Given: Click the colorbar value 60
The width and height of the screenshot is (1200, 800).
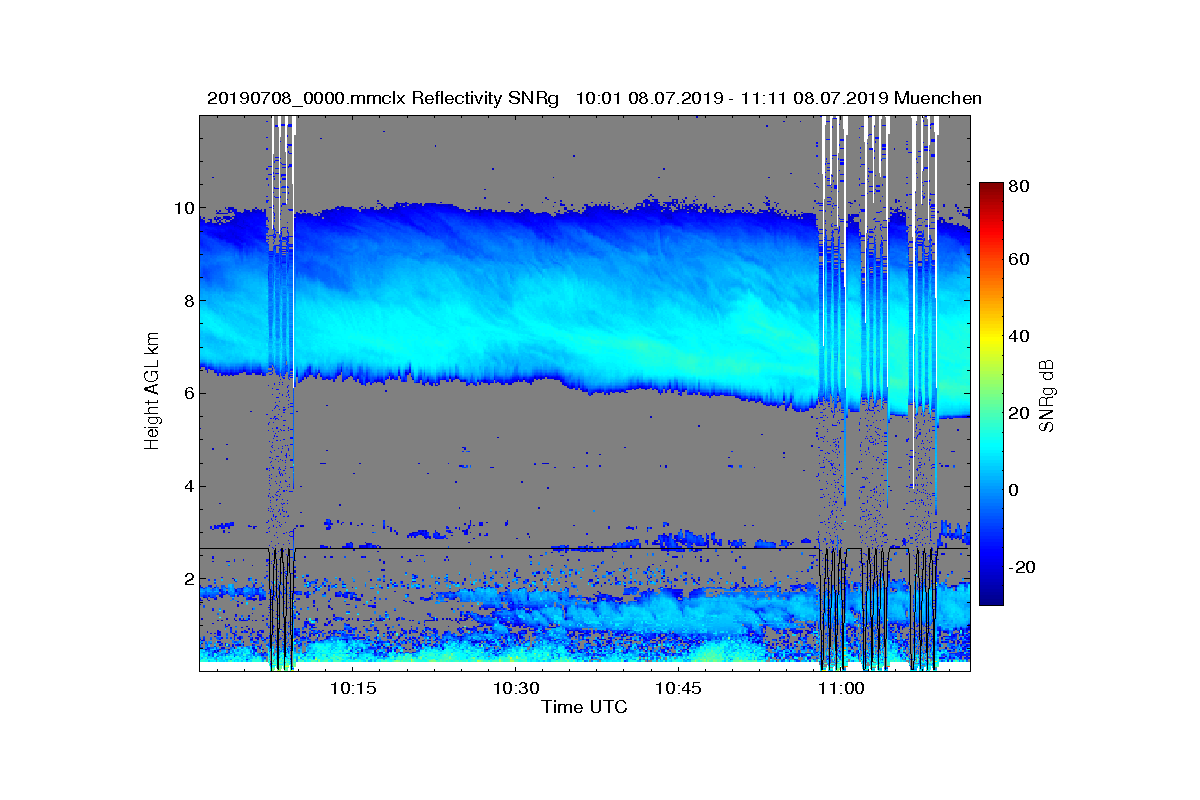Looking at the screenshot, I should pos(1021,260).
